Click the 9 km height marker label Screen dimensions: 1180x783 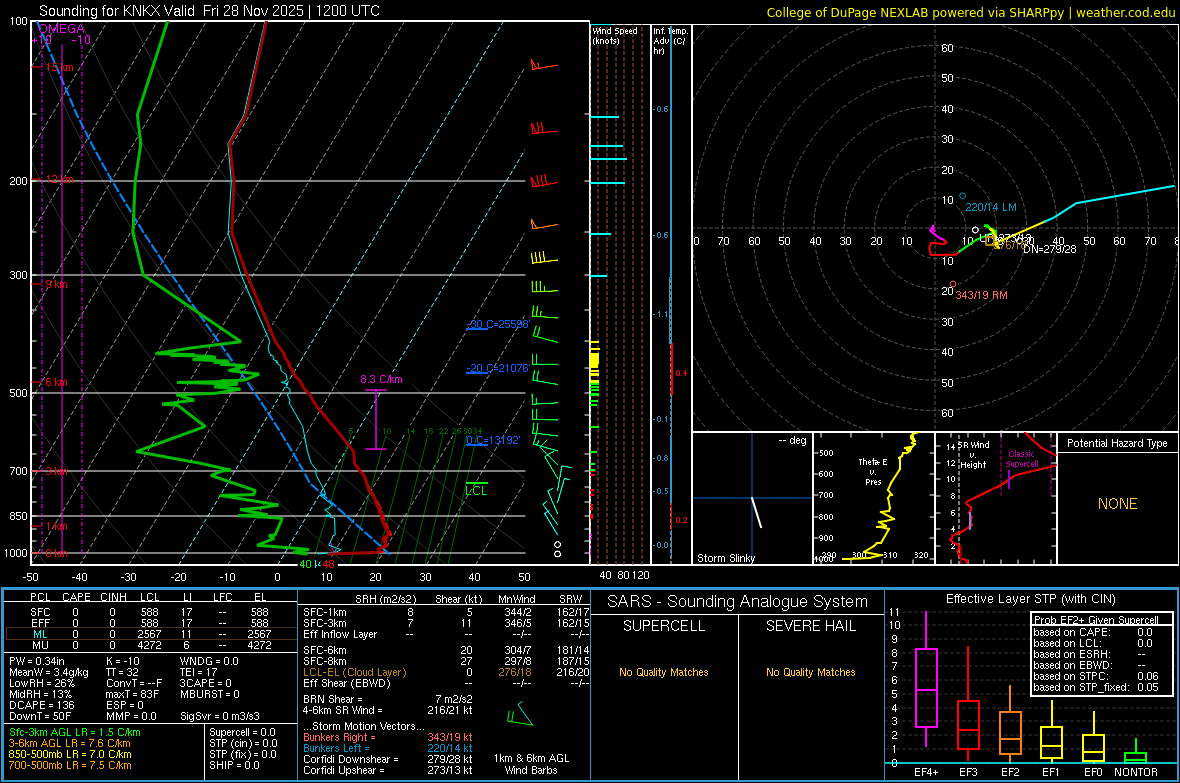coord(56,285)
